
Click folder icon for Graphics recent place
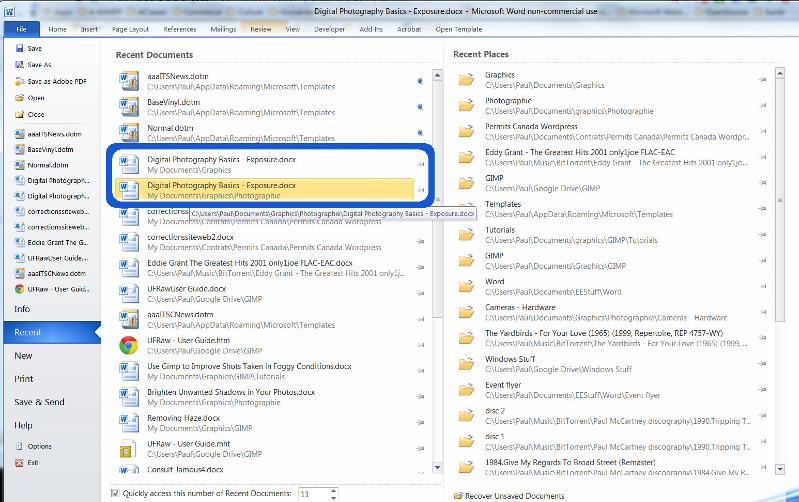click(466, 80)
